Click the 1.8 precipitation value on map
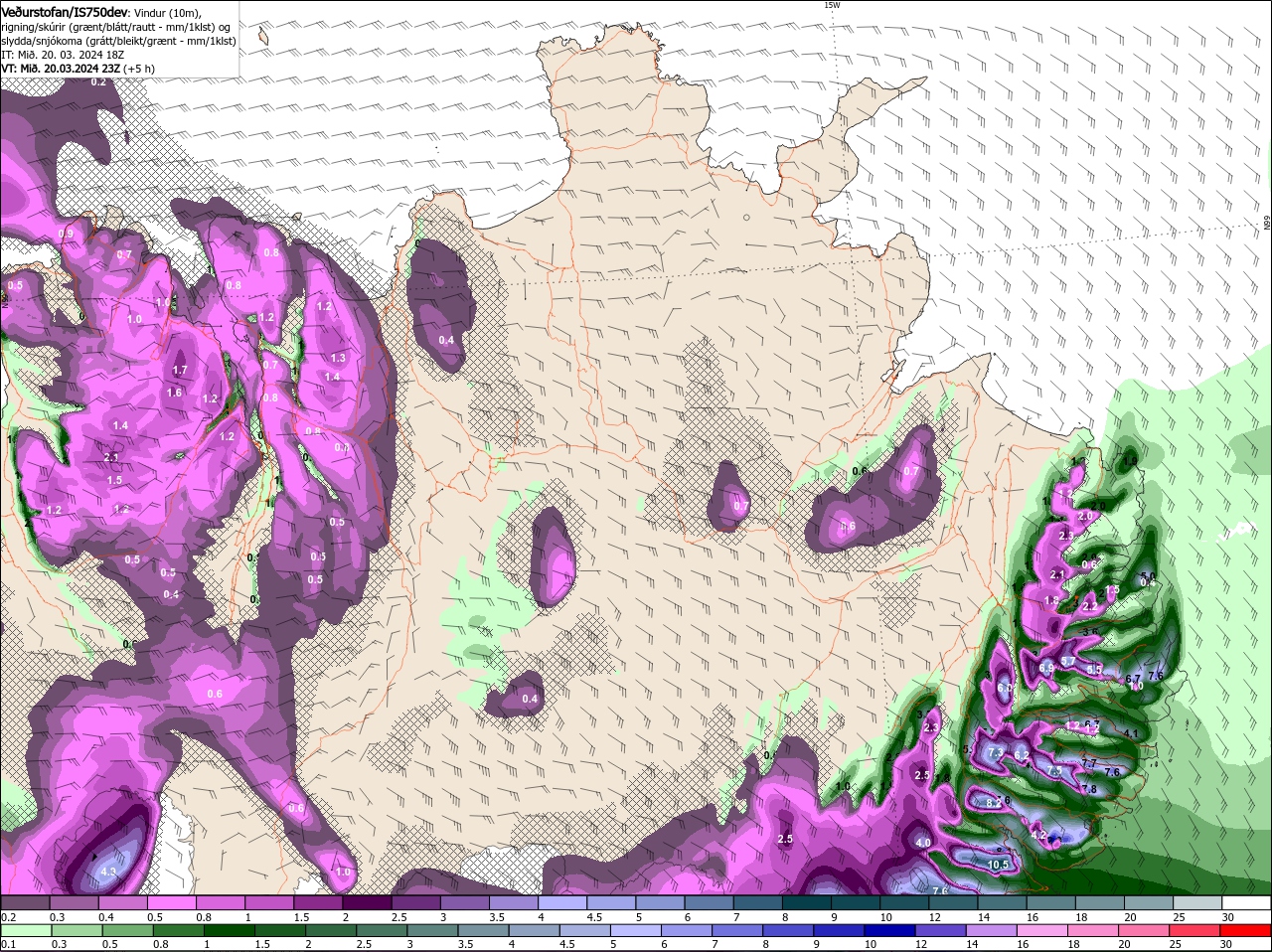1272x952 pixels. click(1051, 600)
